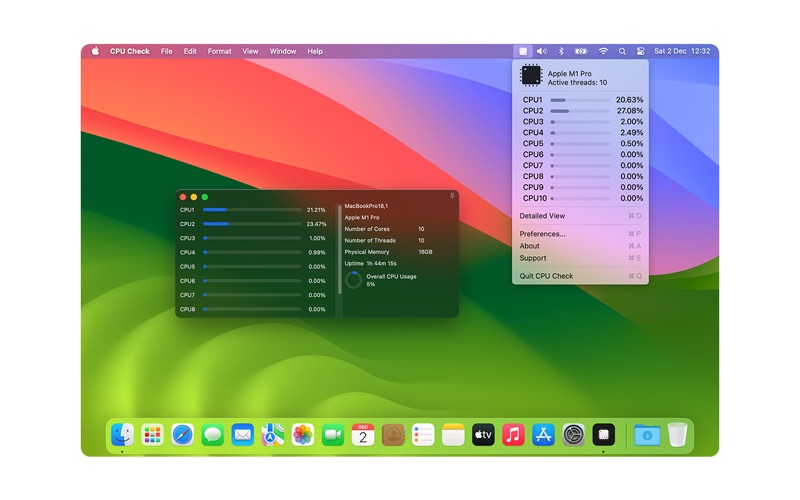Open the Window menu
Viewport: 800px width, 500px height.
[283, 51]
